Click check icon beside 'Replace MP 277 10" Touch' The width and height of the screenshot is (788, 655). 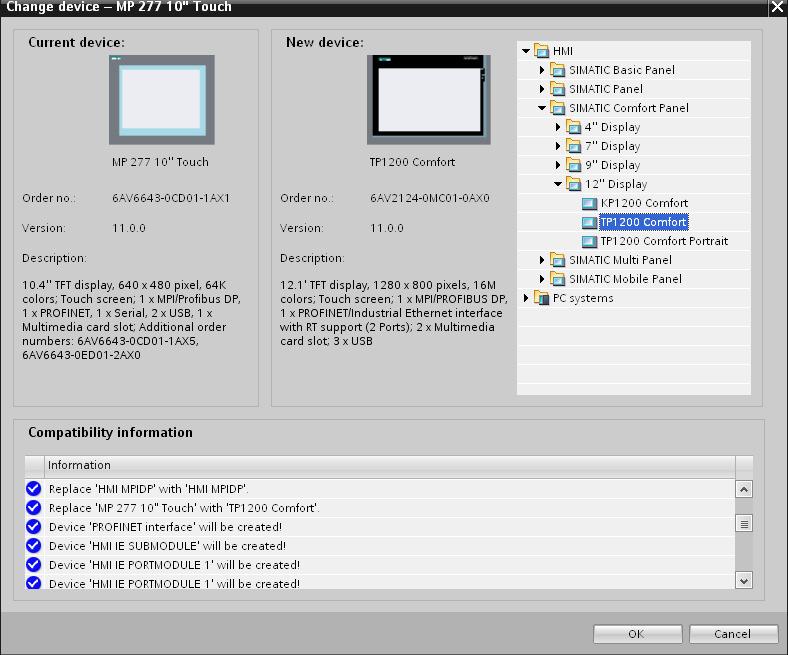click(x=34, y=508)
